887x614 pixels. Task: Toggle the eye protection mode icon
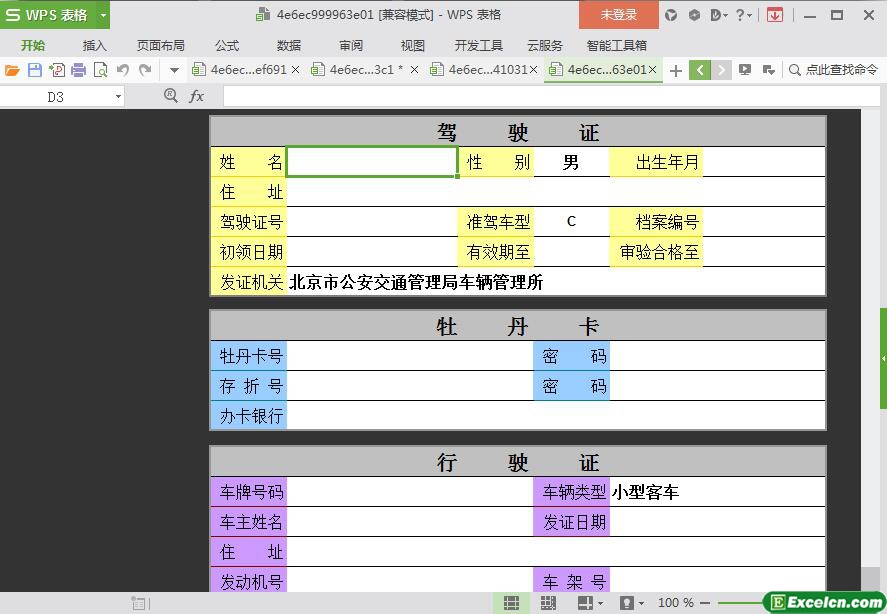pos(627,603)
